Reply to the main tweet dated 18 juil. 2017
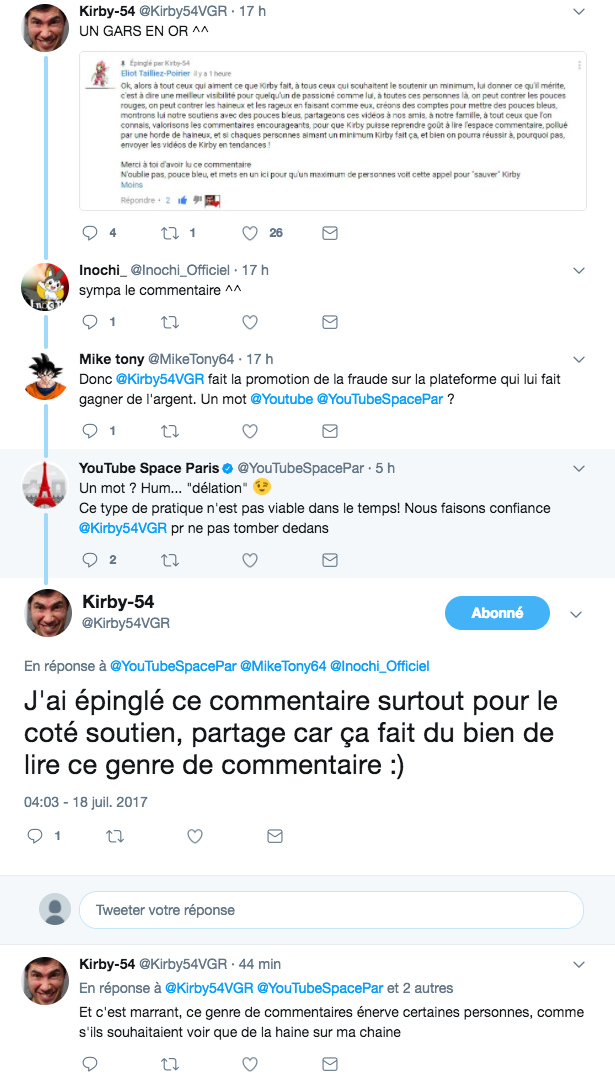 [35, 836]
